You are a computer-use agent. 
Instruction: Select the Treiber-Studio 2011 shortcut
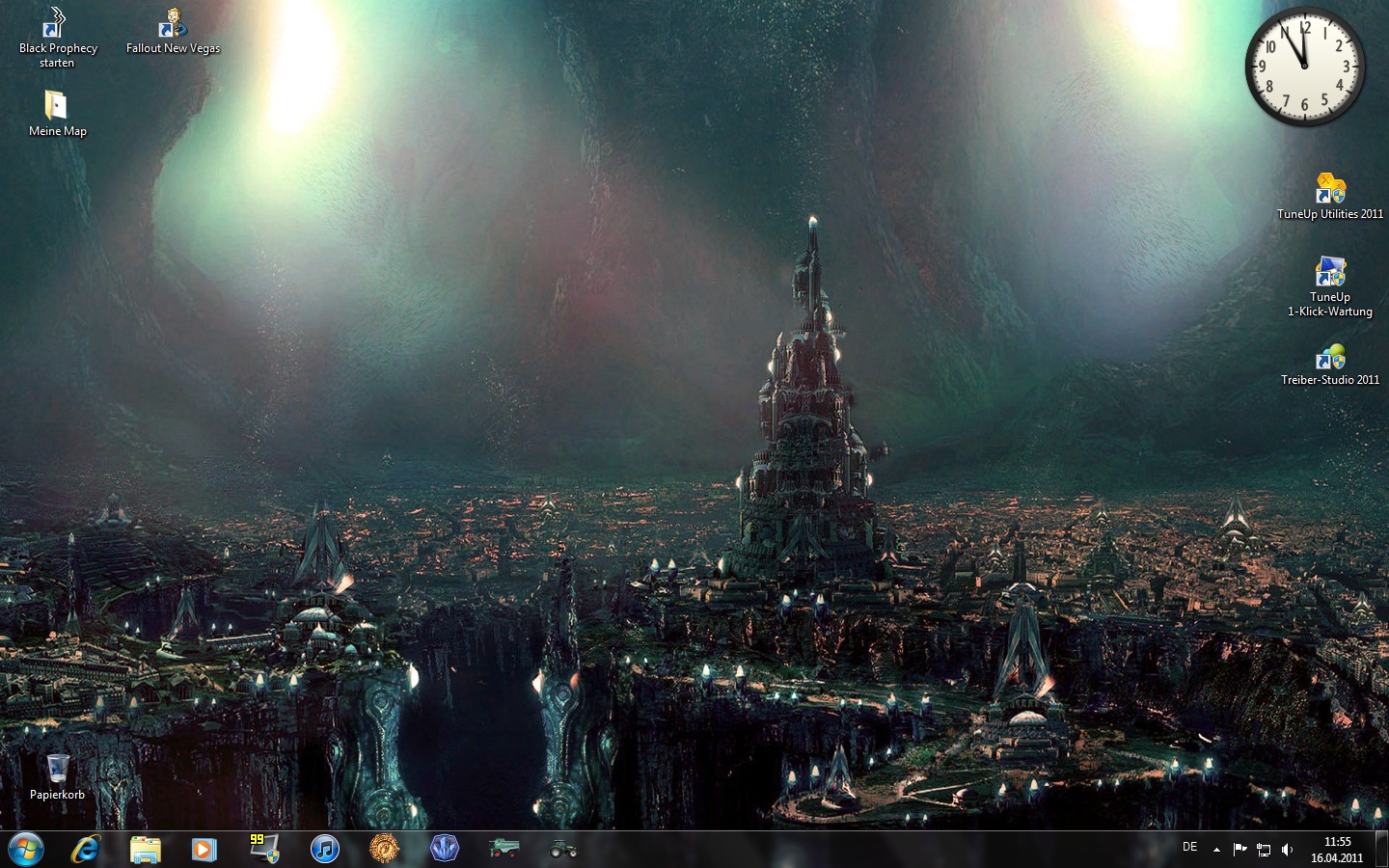click(1330, 357)
